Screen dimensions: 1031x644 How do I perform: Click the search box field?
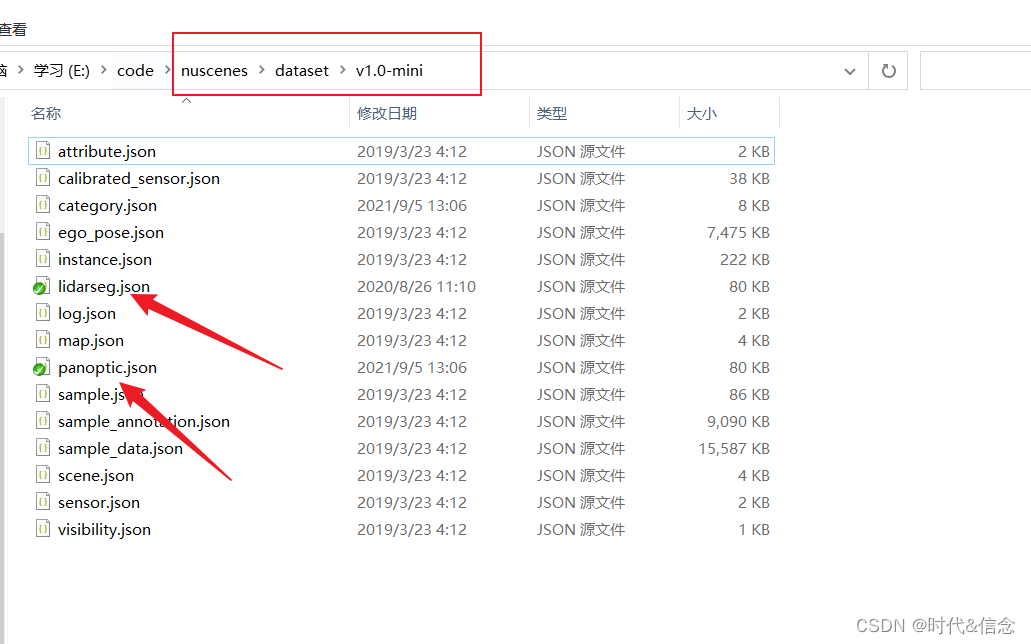(976, 70)
